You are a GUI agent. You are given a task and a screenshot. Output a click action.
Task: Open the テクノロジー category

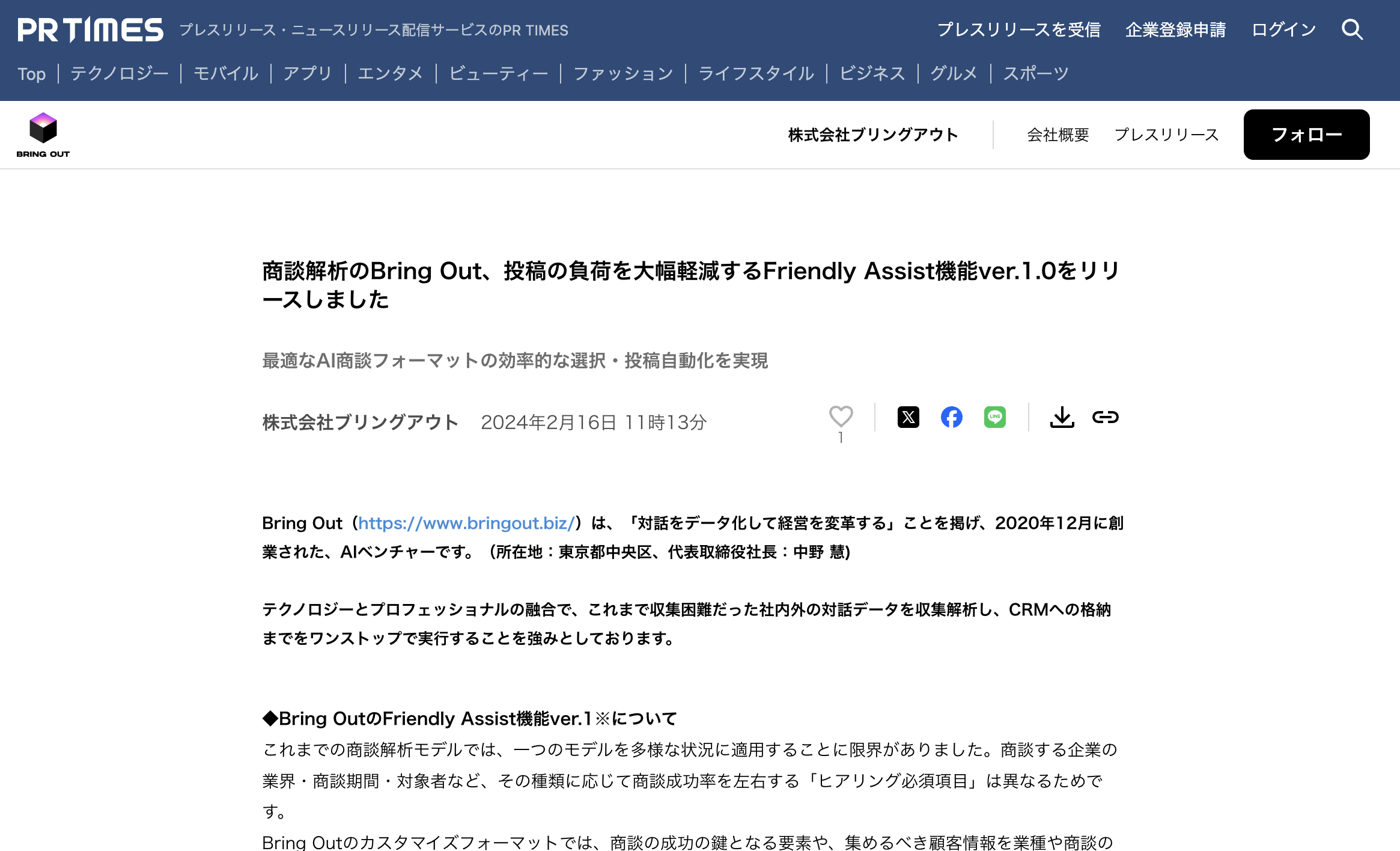120,74
